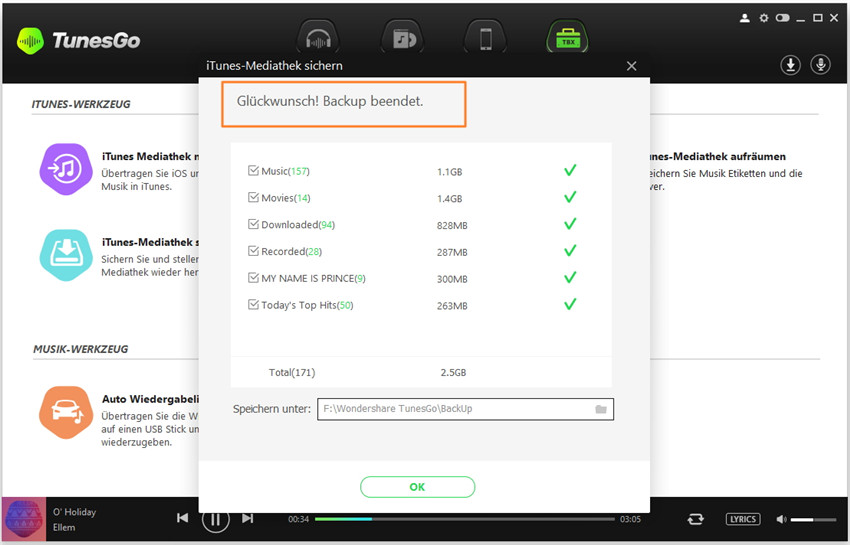
Task: Pause the current song
Action: pos(216,519)
